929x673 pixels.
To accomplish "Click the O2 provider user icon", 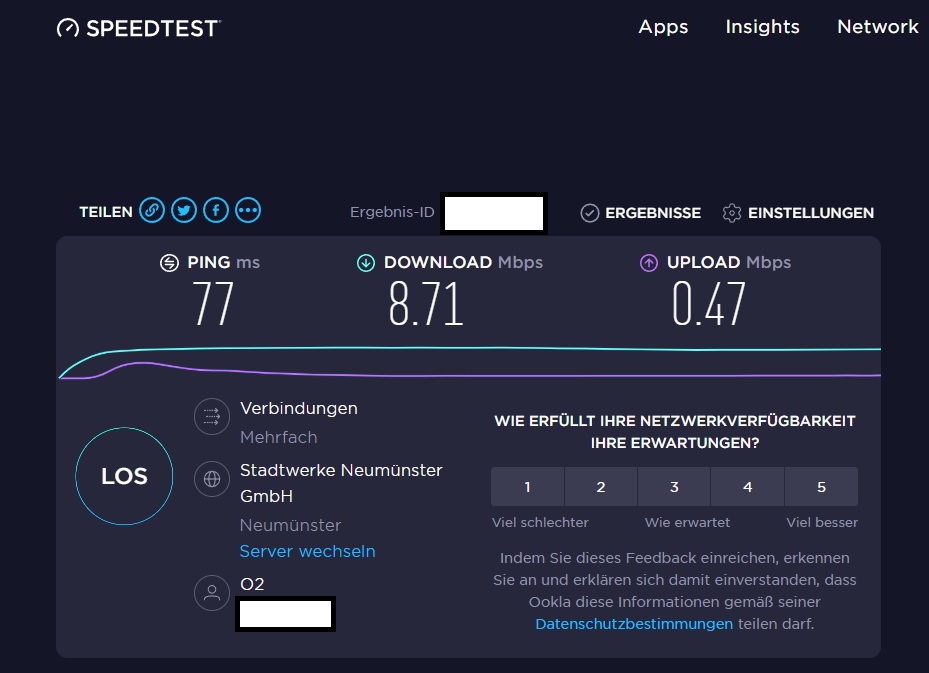I will (x=212, y=592).
